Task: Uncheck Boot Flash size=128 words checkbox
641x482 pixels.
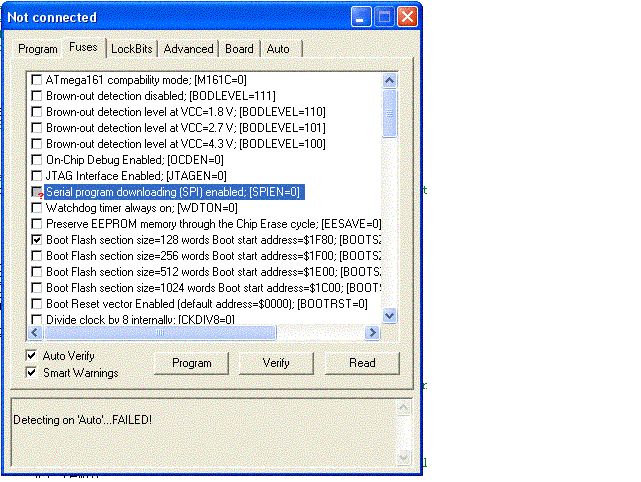Action: click(37, 240)
